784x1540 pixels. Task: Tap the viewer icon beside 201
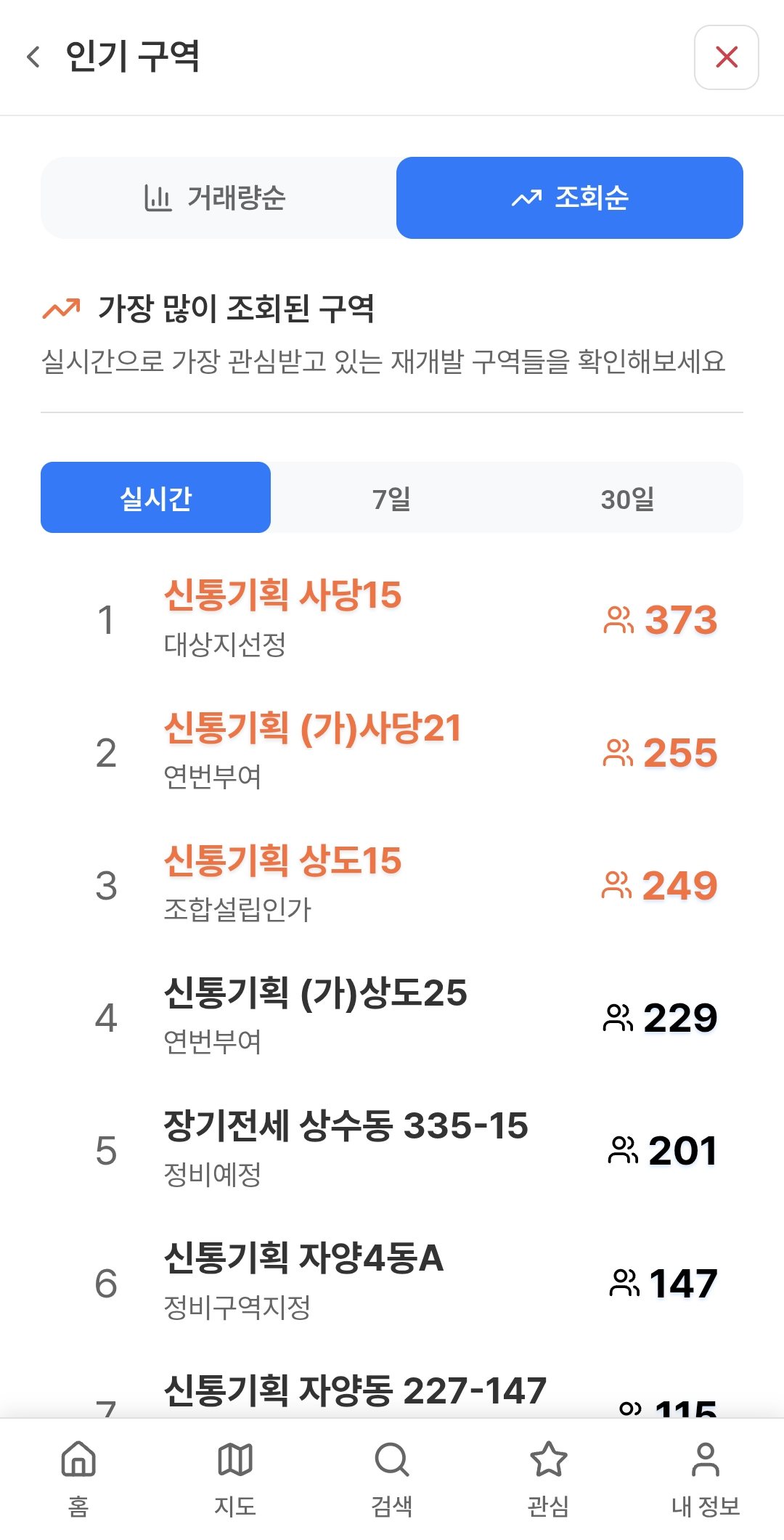(x=623, y=1150)
